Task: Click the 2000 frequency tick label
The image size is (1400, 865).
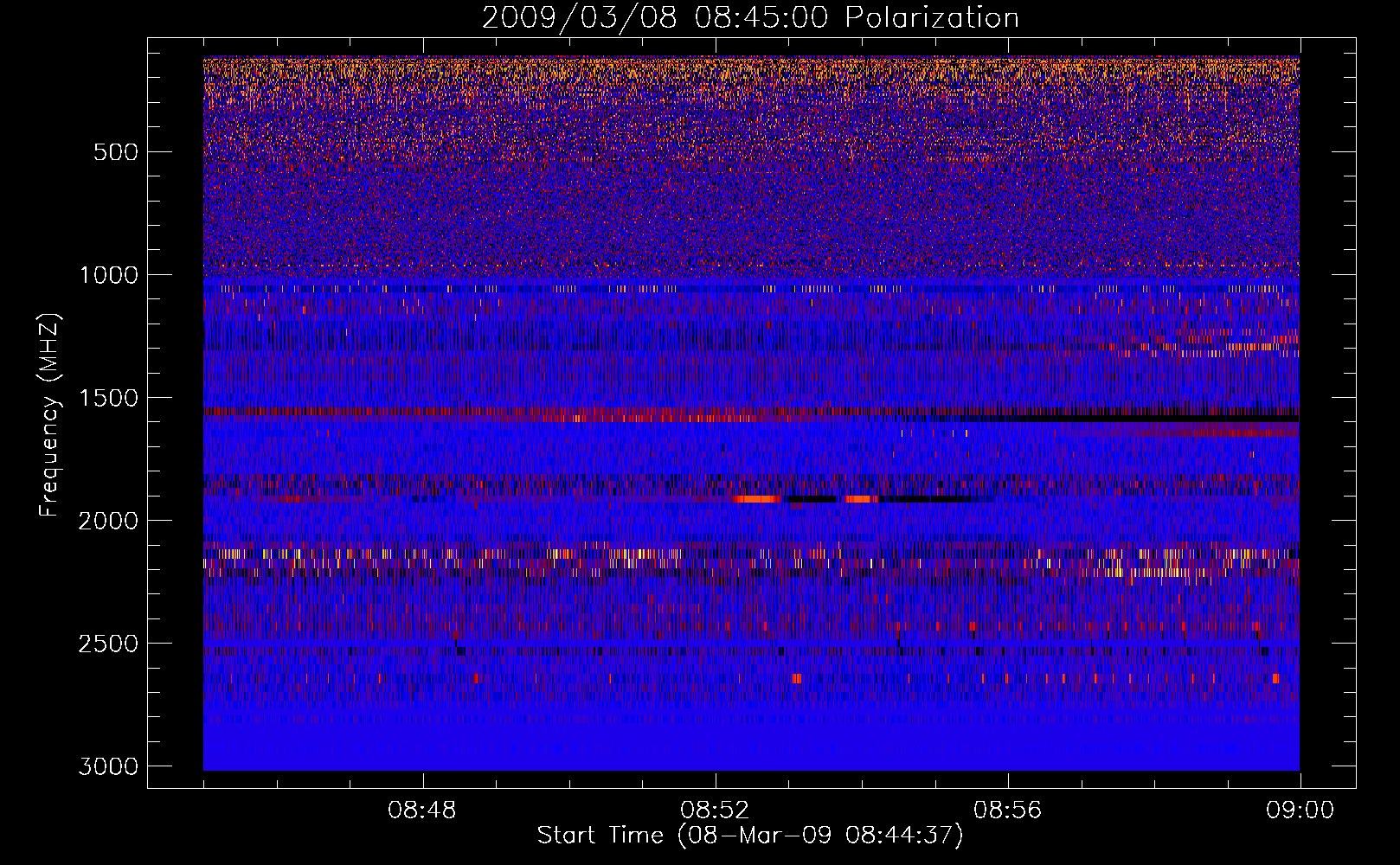Action: [108, 521]
